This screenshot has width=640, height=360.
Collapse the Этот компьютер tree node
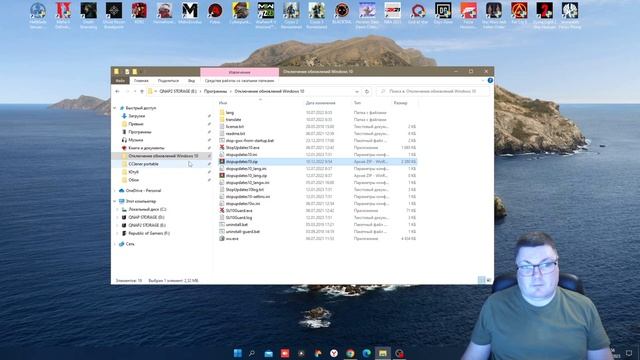[x=115, y=201]
